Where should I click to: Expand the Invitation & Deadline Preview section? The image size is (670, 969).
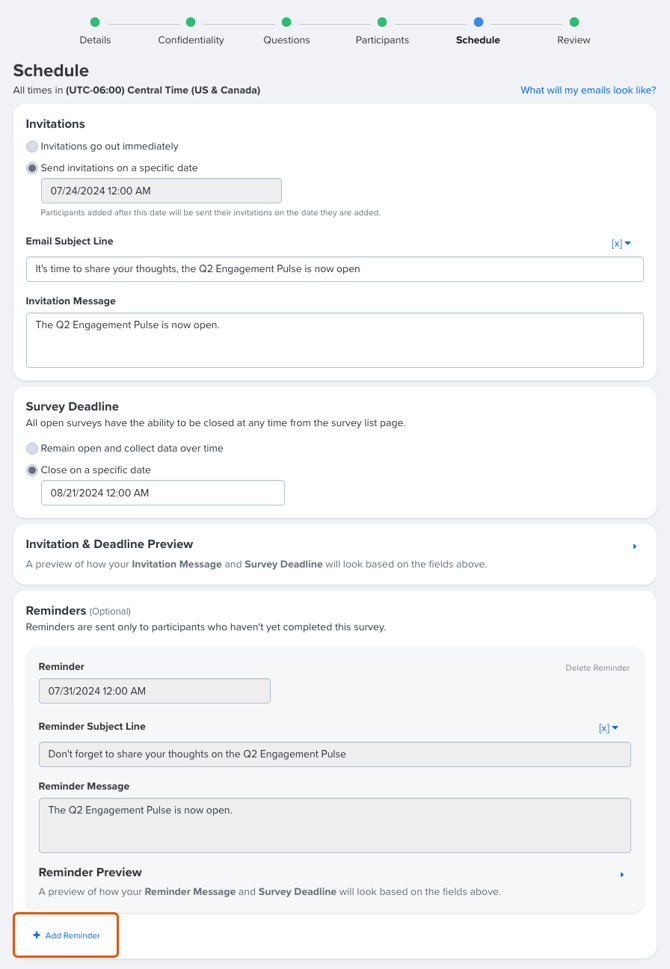pyautogui.click(x=635, y=547)
